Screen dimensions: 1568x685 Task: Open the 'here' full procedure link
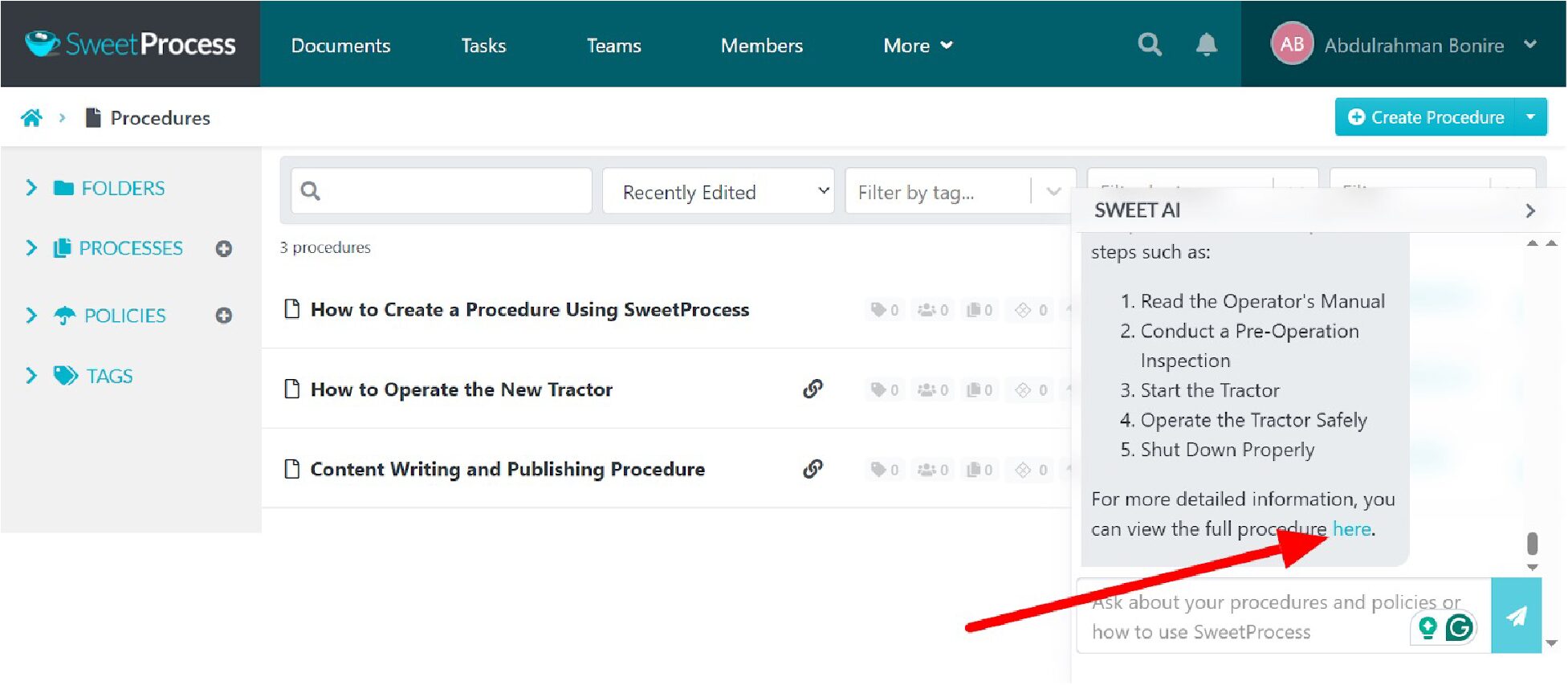tap(1352, 529)
